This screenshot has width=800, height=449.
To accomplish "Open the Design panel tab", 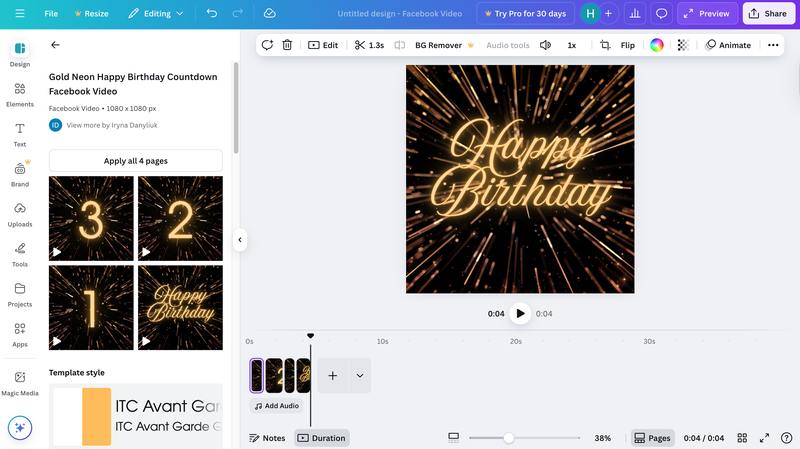I will pos(20,54).
